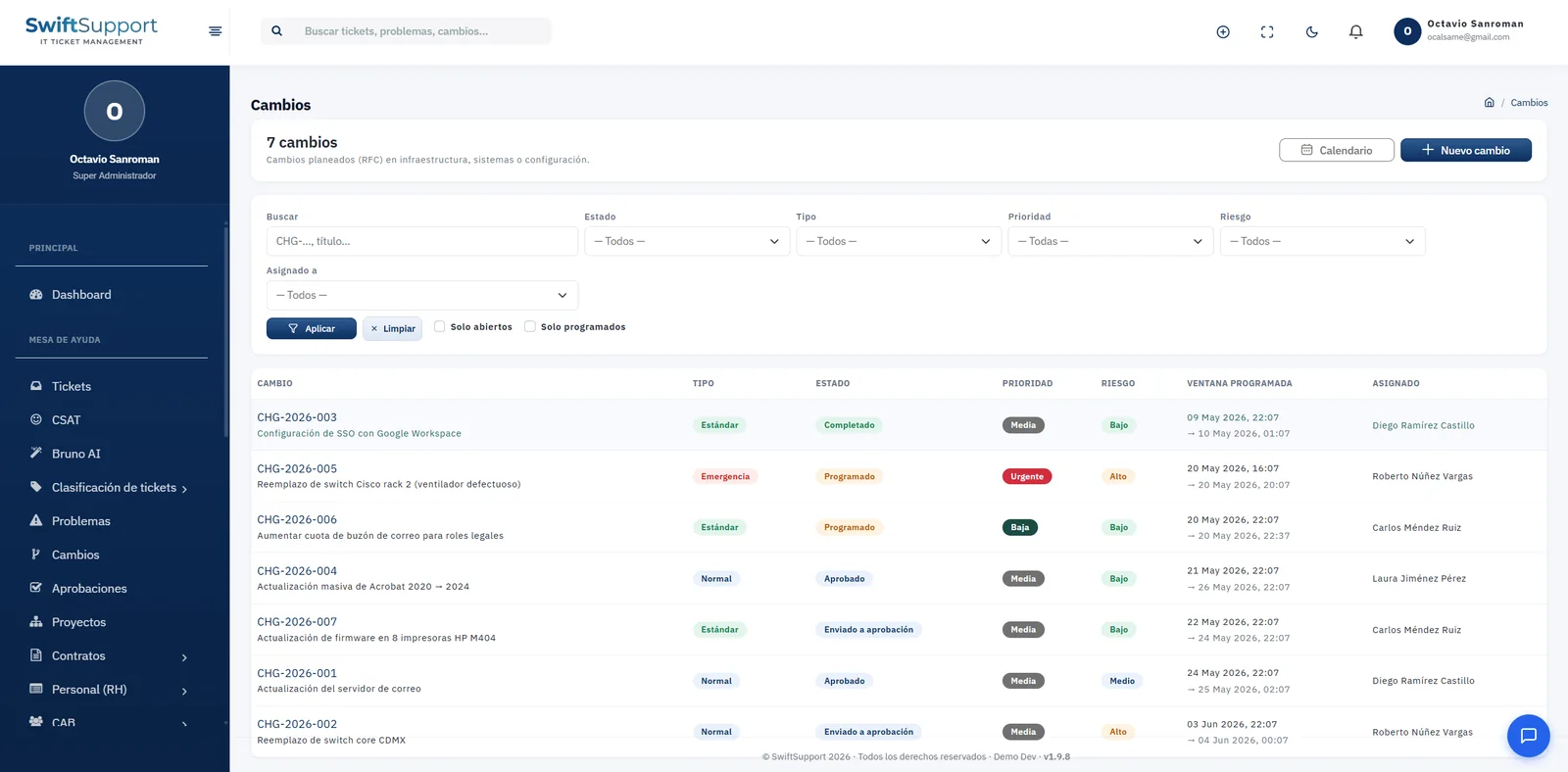Click the Problemas warning triangle icon
Viewport: 1568px width, 772px height.
pos(36,520)
